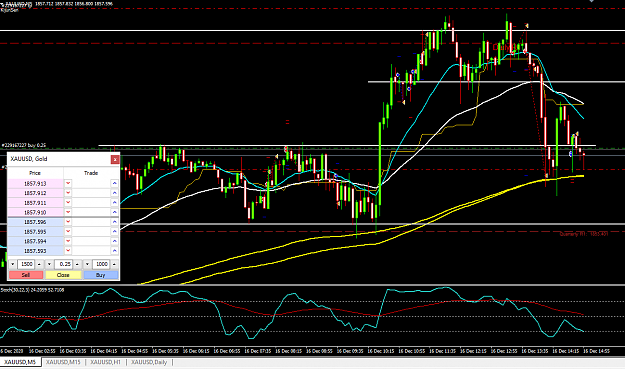Select the bid price 1857.593 cell
Image resolution: width=625 pixels, height=369 pixels.
[x=35, y=251]
